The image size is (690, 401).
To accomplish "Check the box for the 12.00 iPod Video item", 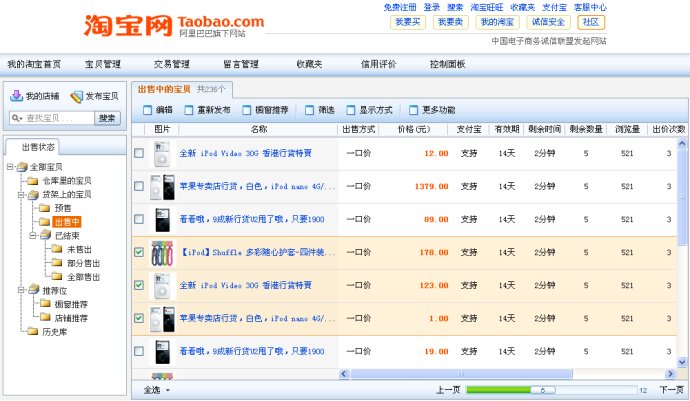I will (x=139, y=153).
